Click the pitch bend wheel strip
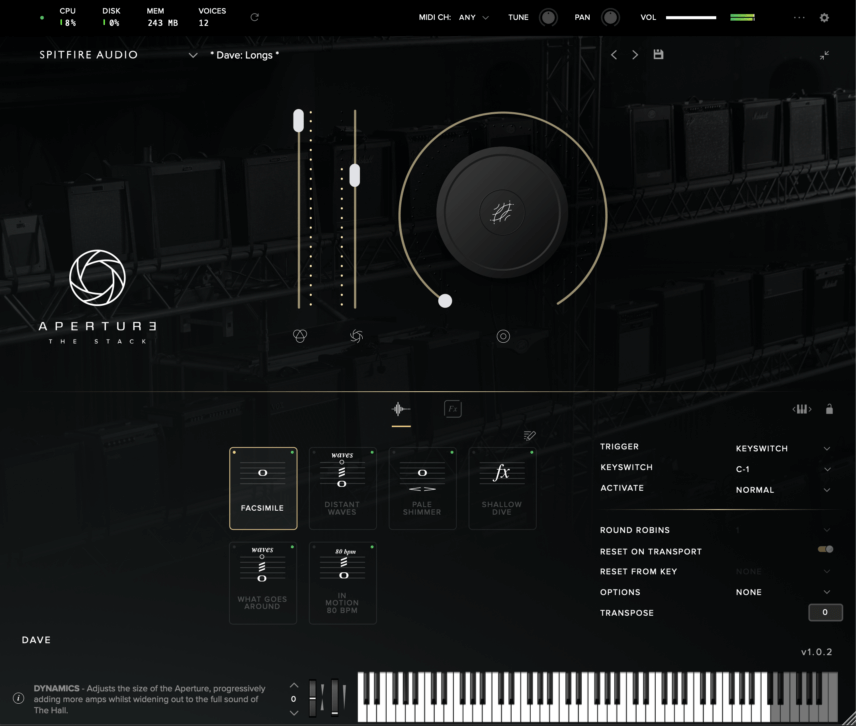 click(x=313, y=698)
